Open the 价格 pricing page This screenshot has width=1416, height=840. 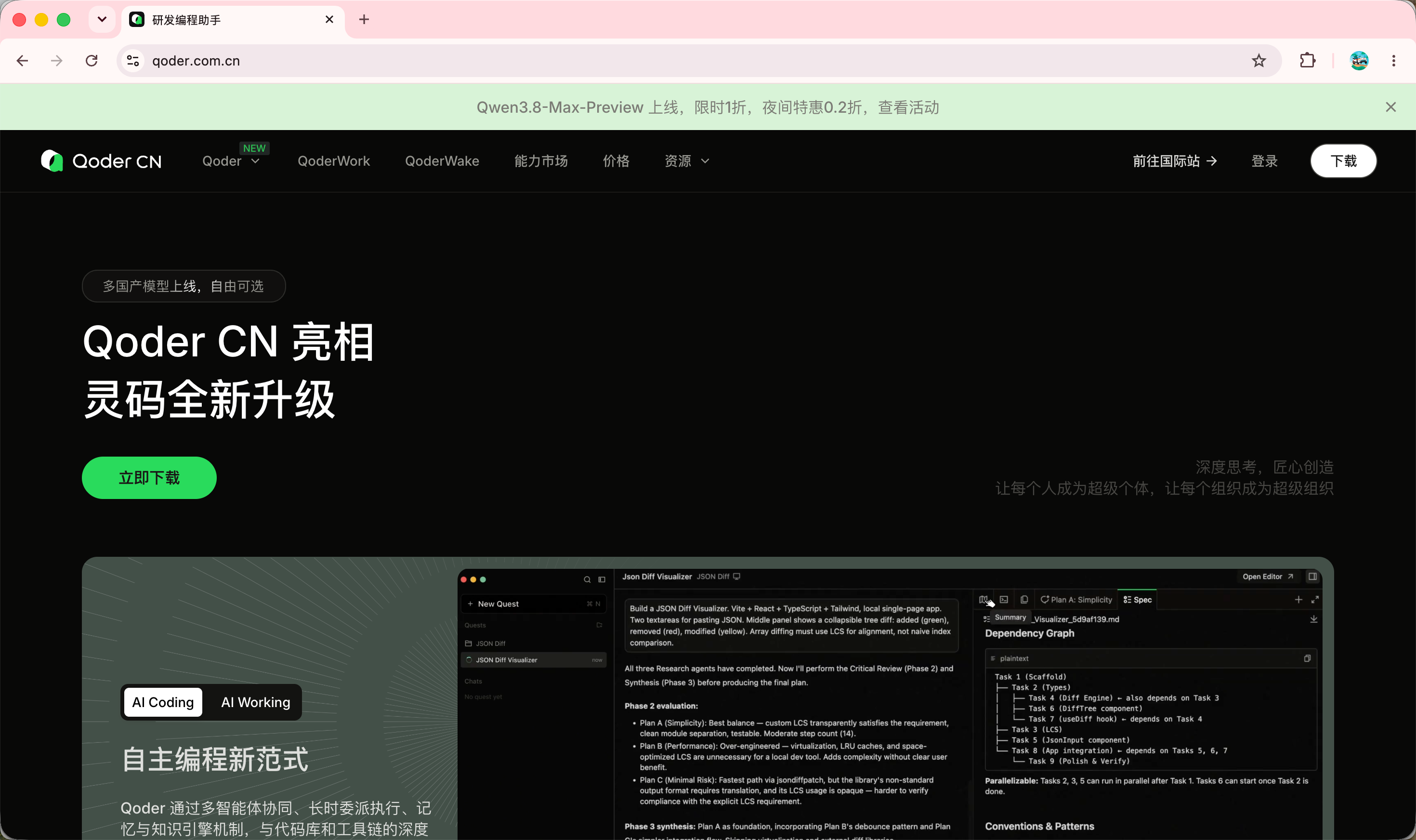616,161
